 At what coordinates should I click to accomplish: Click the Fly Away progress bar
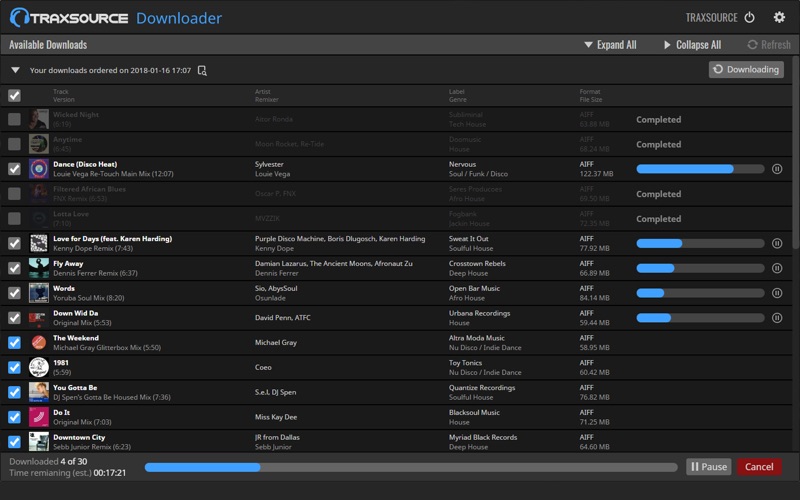[700, 268]
